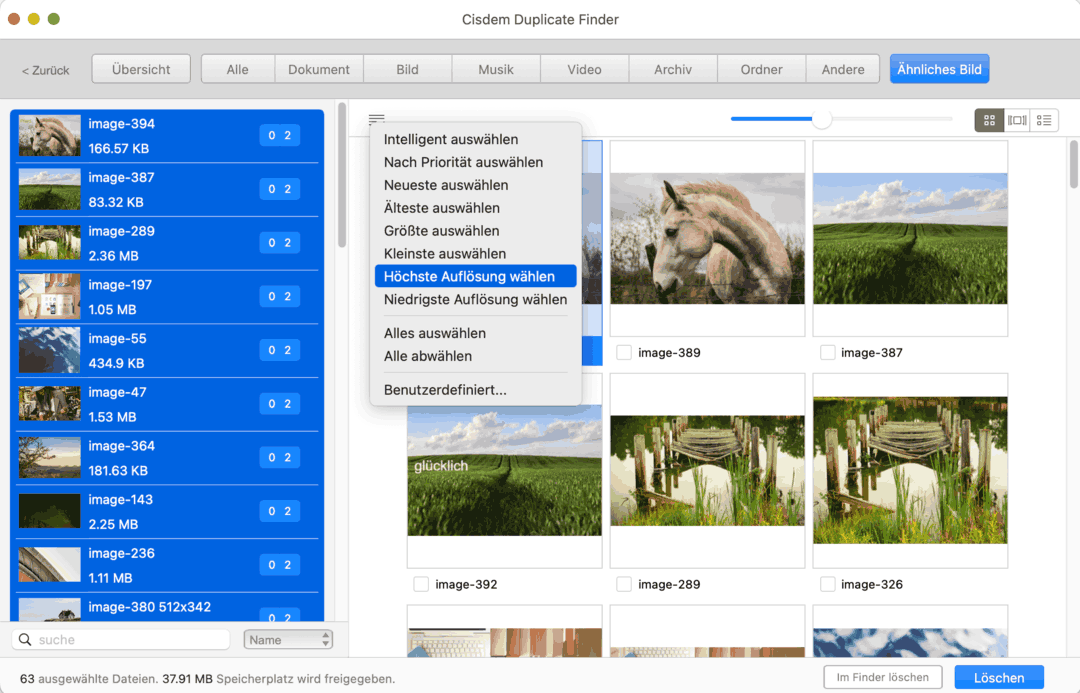The height and width of the screenshot is (693, 1080).
Task: Choose Älteste auswählen
Action: [475, 207]
